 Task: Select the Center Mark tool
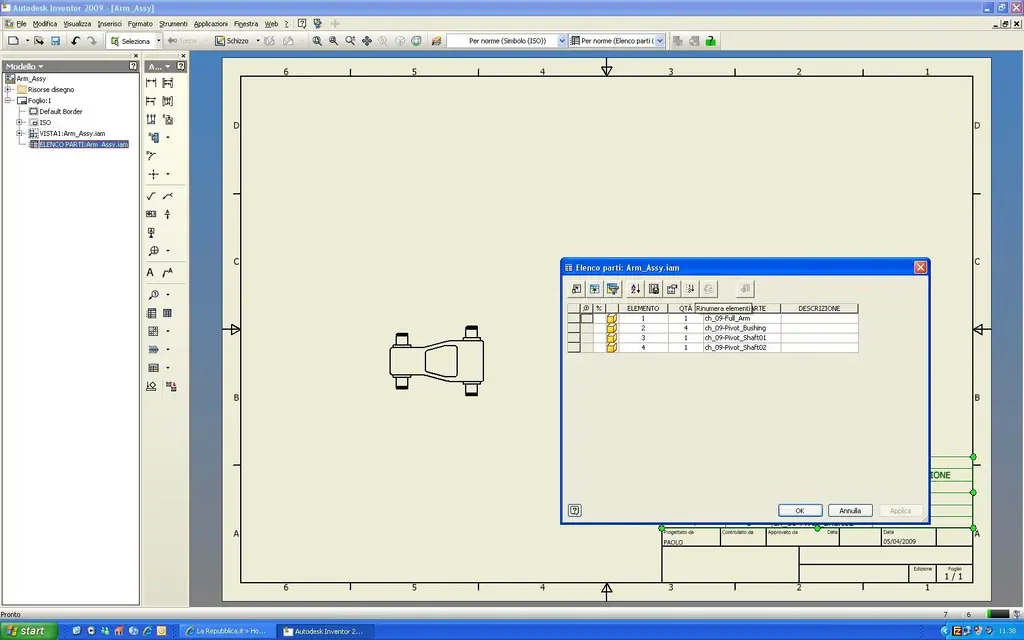pyautogui.click(x=153, y=174)
